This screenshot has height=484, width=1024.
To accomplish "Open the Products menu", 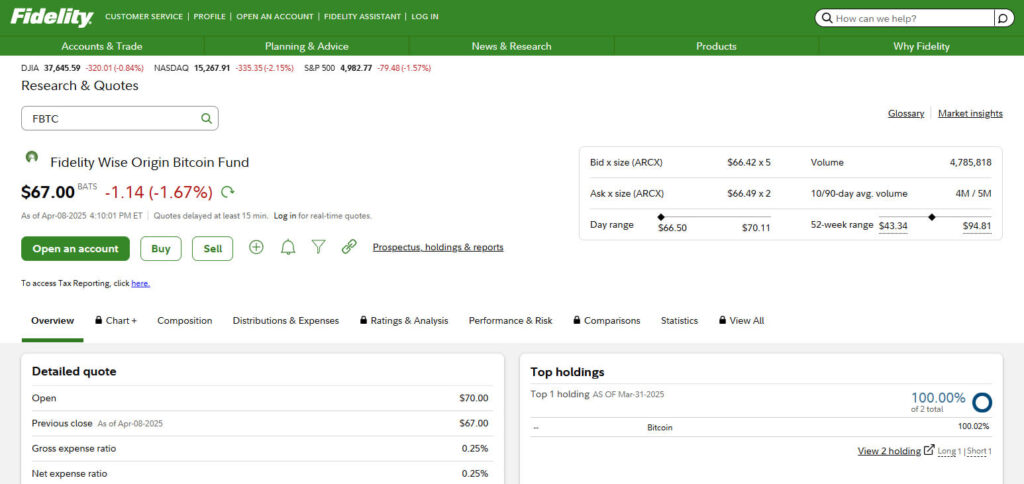I will point(716,46).
